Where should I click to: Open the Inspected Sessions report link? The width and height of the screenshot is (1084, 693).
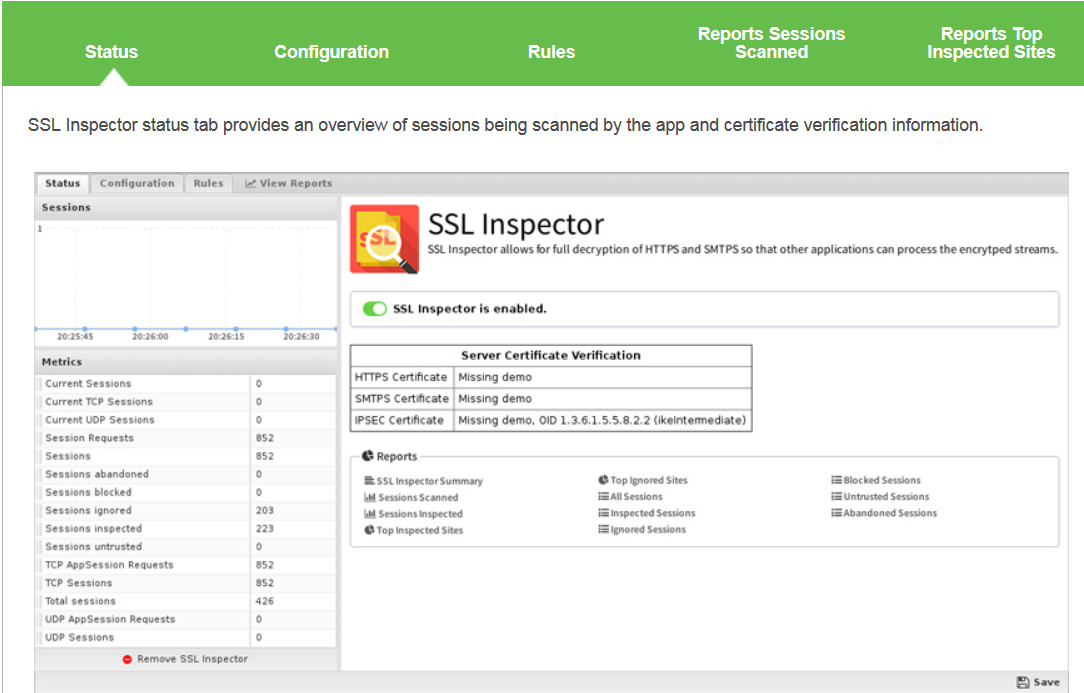pyautogui.click(x=647, y=513)
